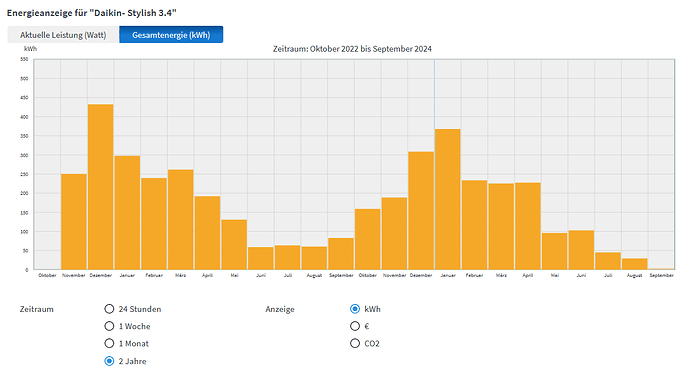Click the second Mai bar near 95 kWh
The image size is (690, 371).
pos(554,251)
